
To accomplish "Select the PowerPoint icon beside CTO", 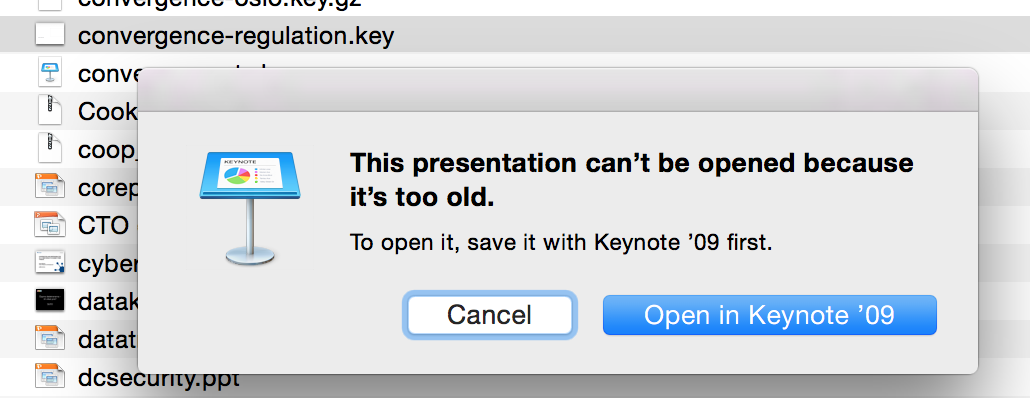I will [50, 225].
